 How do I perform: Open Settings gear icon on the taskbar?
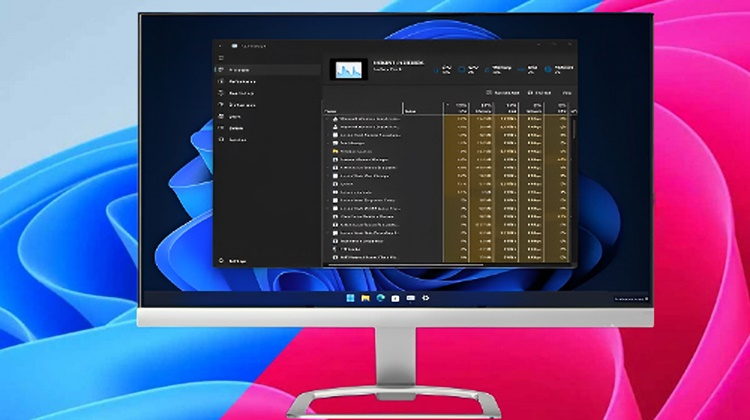(x=425, y=298)
